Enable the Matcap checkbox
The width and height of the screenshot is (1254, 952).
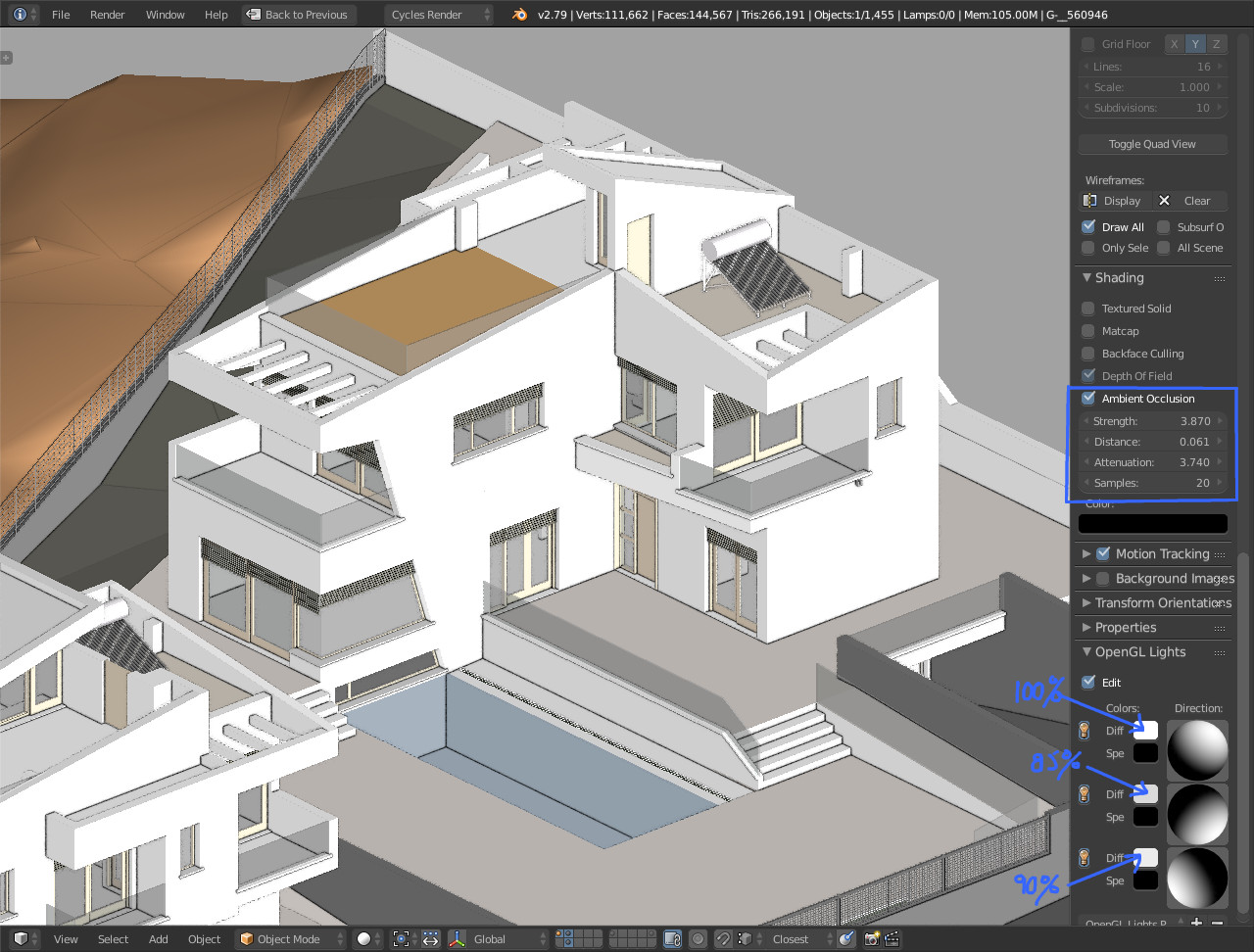tap(1088, 331)
